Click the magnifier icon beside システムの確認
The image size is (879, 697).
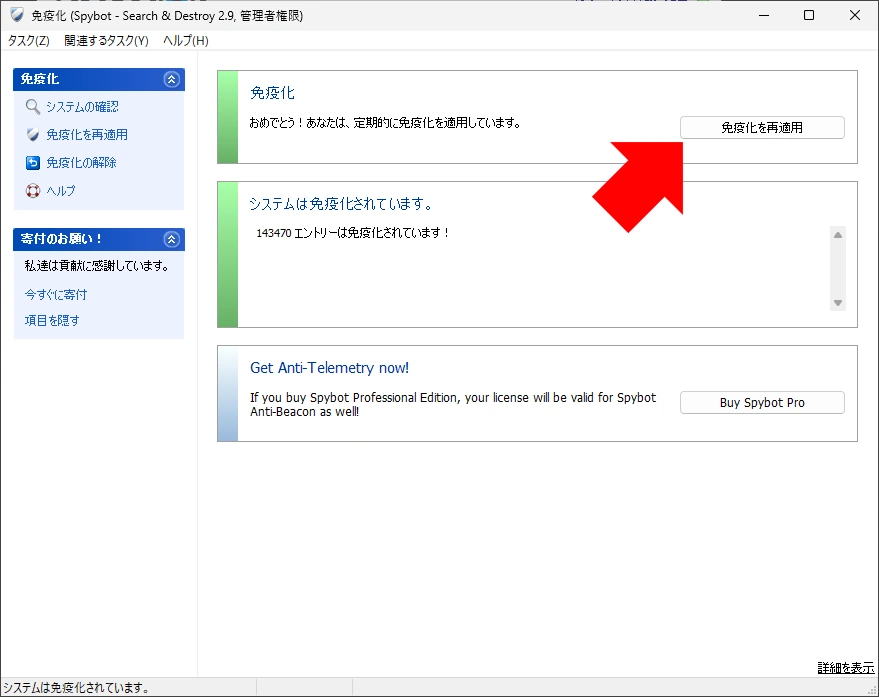(33, 107)
